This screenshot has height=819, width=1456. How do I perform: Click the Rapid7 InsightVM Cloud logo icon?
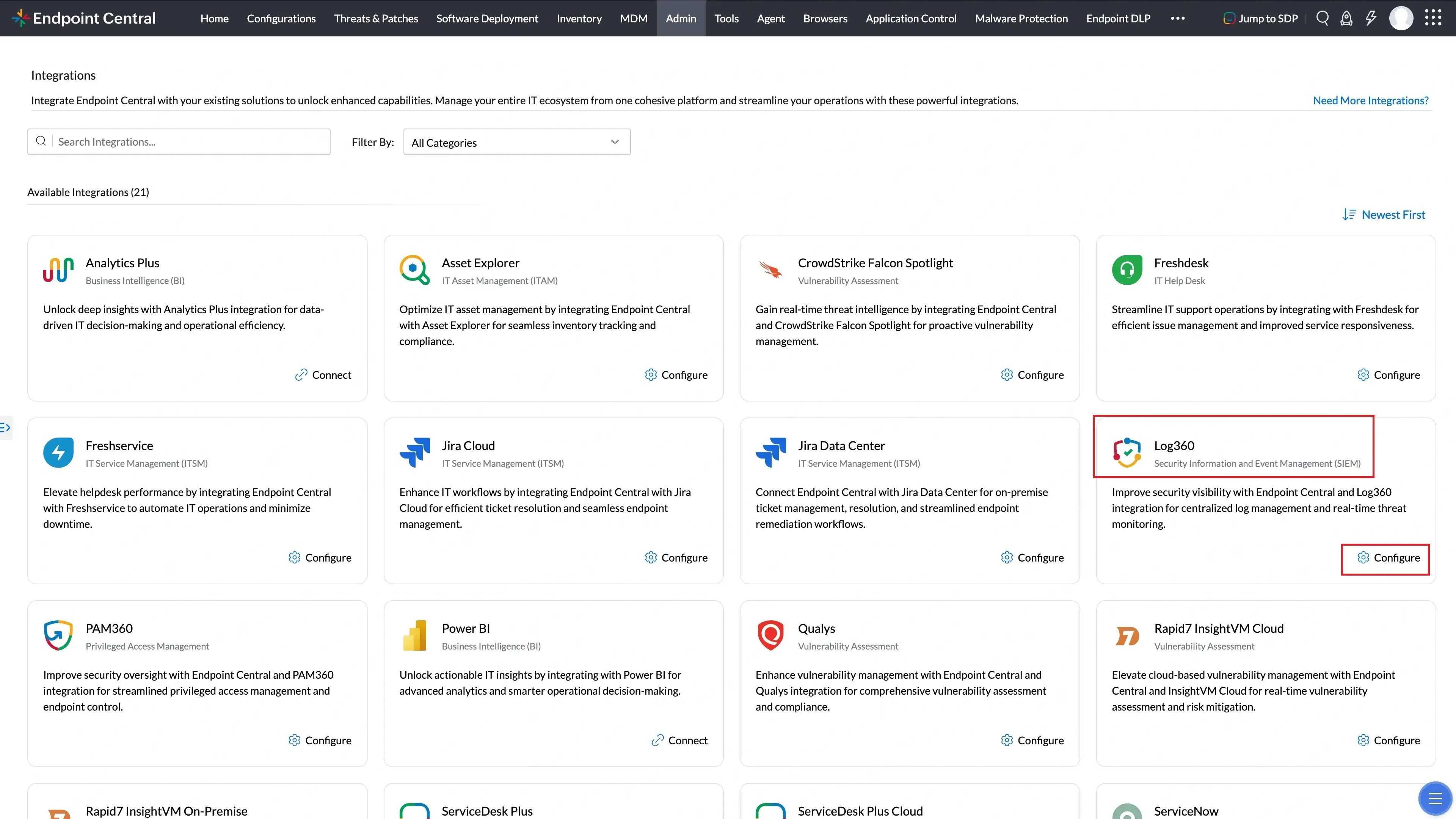1127,637
